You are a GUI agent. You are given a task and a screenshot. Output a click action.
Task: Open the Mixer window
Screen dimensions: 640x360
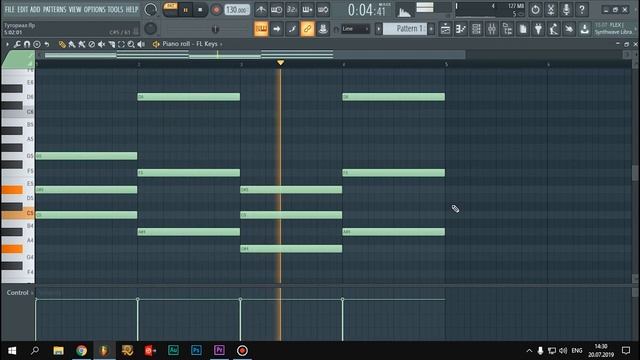pos(492,29)
